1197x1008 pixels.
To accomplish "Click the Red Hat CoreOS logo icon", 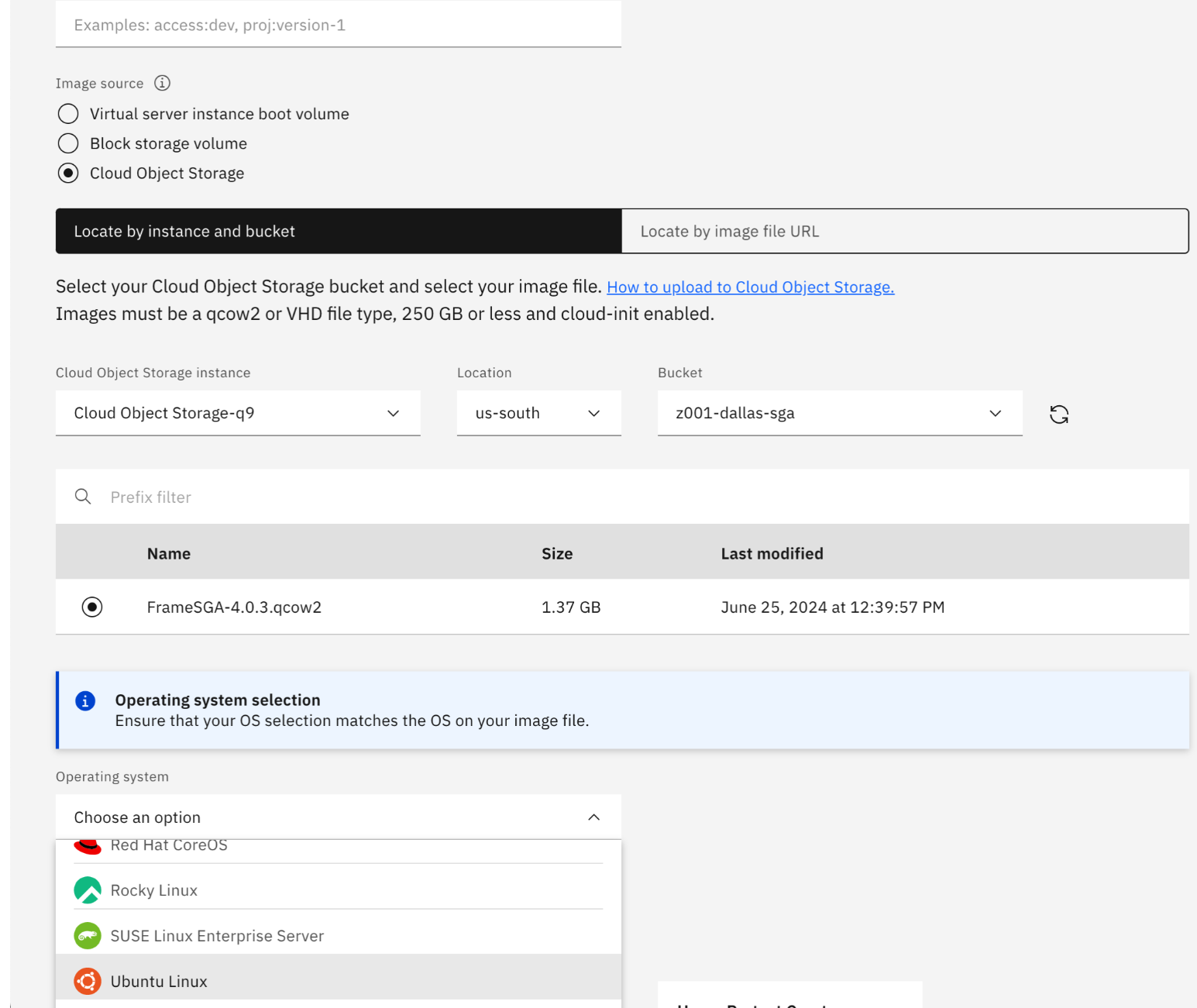I will tap(88, 847).
